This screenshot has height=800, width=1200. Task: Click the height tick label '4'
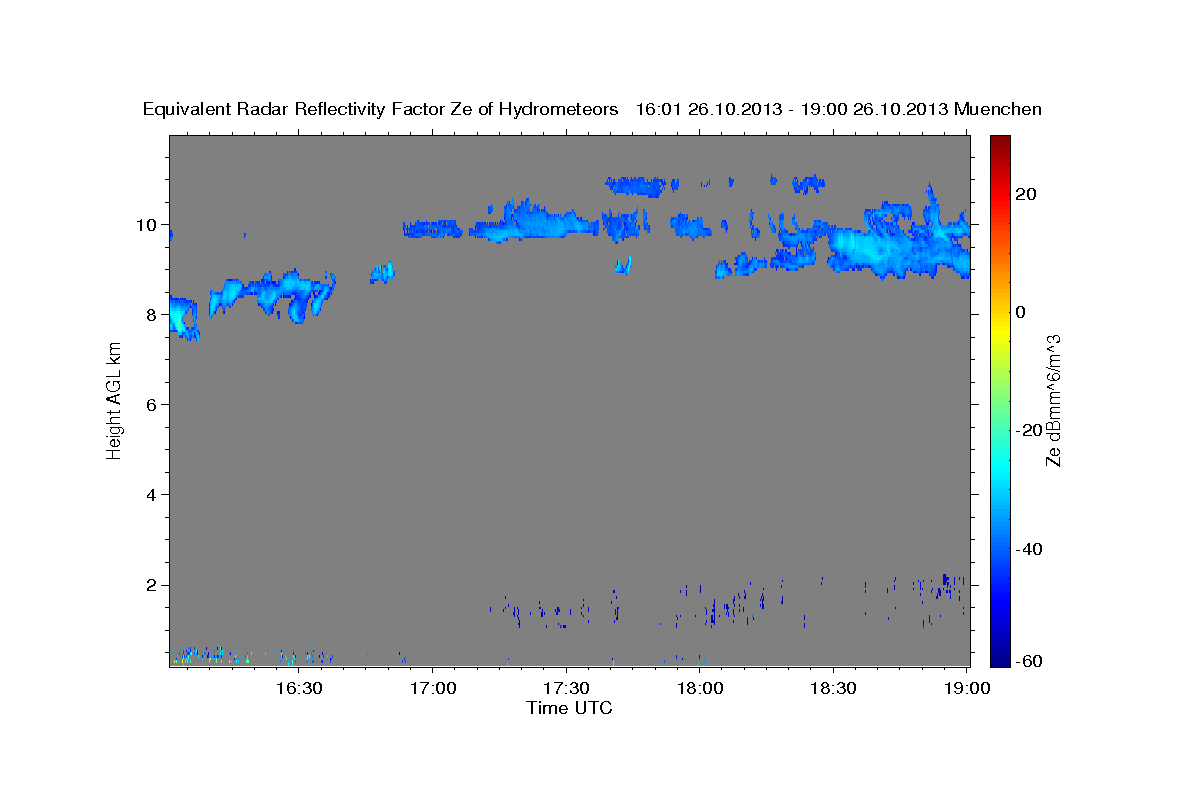click(153, 495)
